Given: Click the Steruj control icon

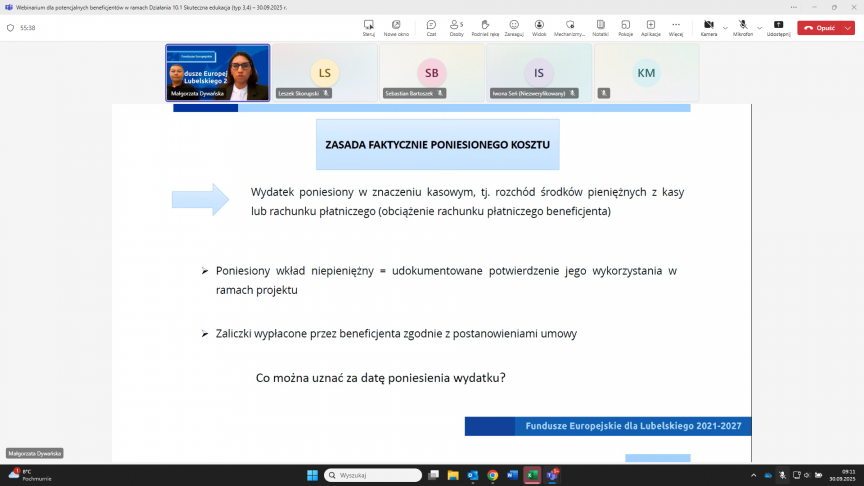Looking at the screenshot, I should [x=369, y=27].
